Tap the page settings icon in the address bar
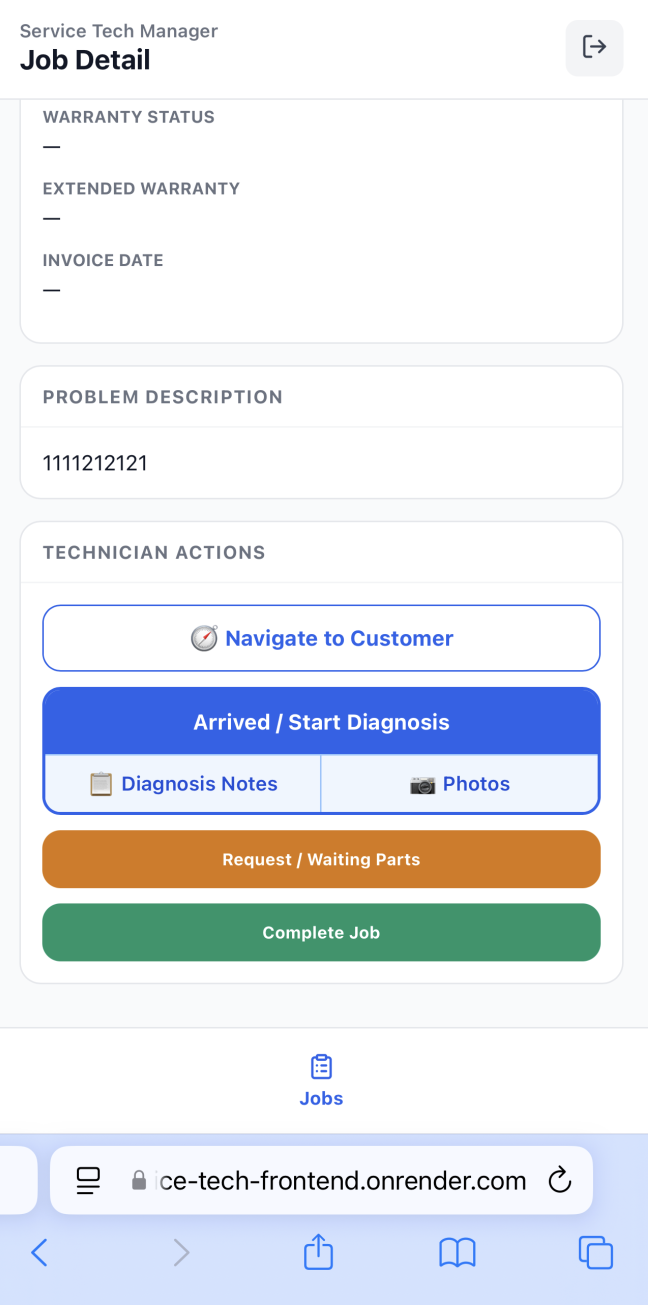 pos(88,1180)
